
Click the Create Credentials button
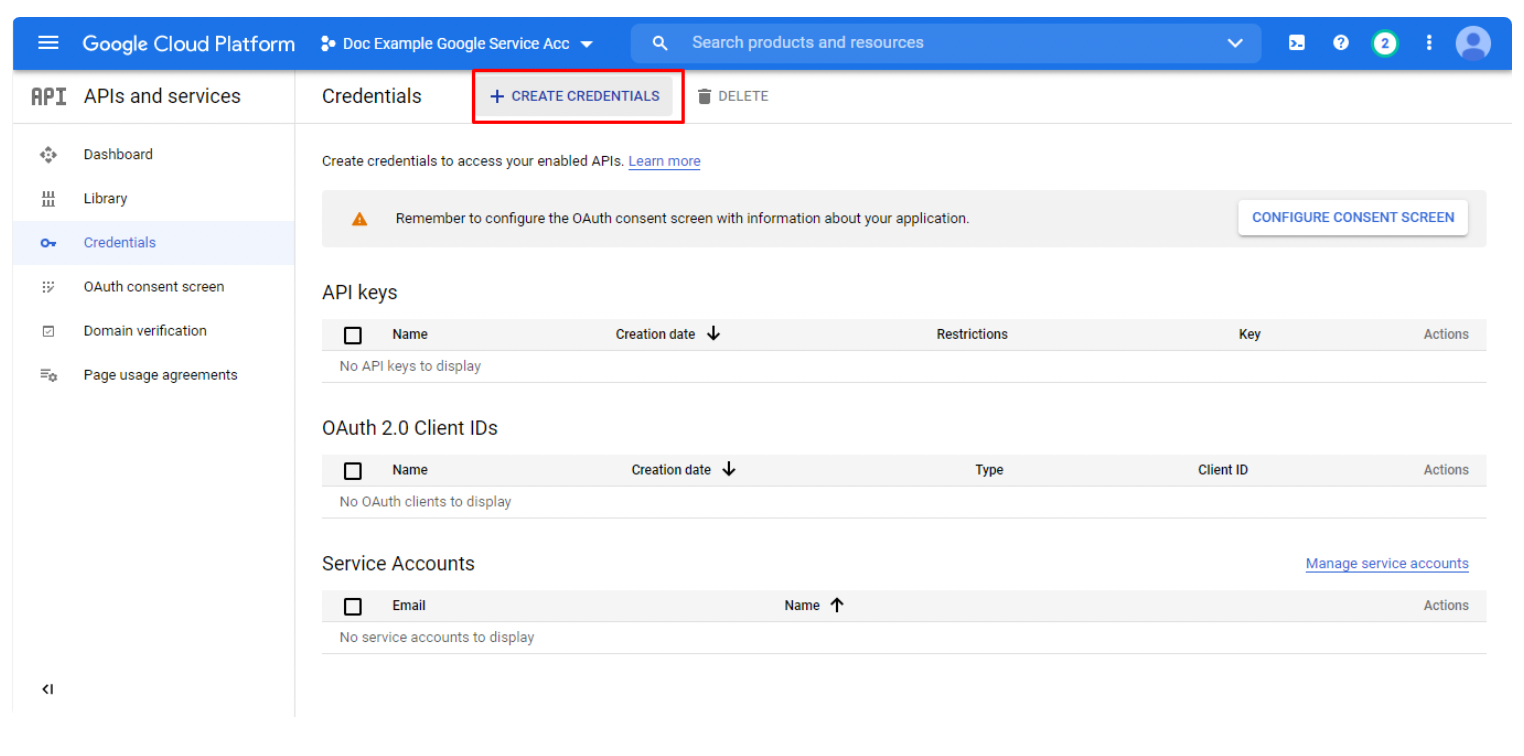(575, 96)
